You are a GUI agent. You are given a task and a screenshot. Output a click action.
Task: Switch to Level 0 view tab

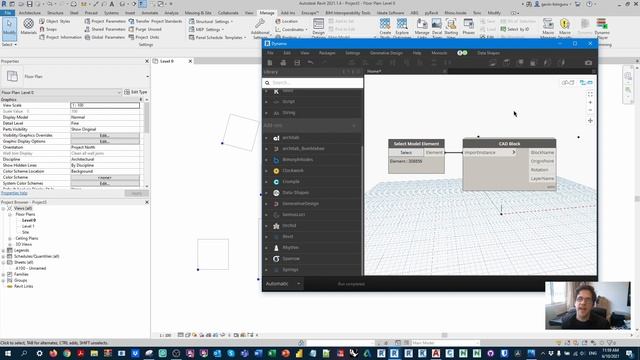coord(167,61)
